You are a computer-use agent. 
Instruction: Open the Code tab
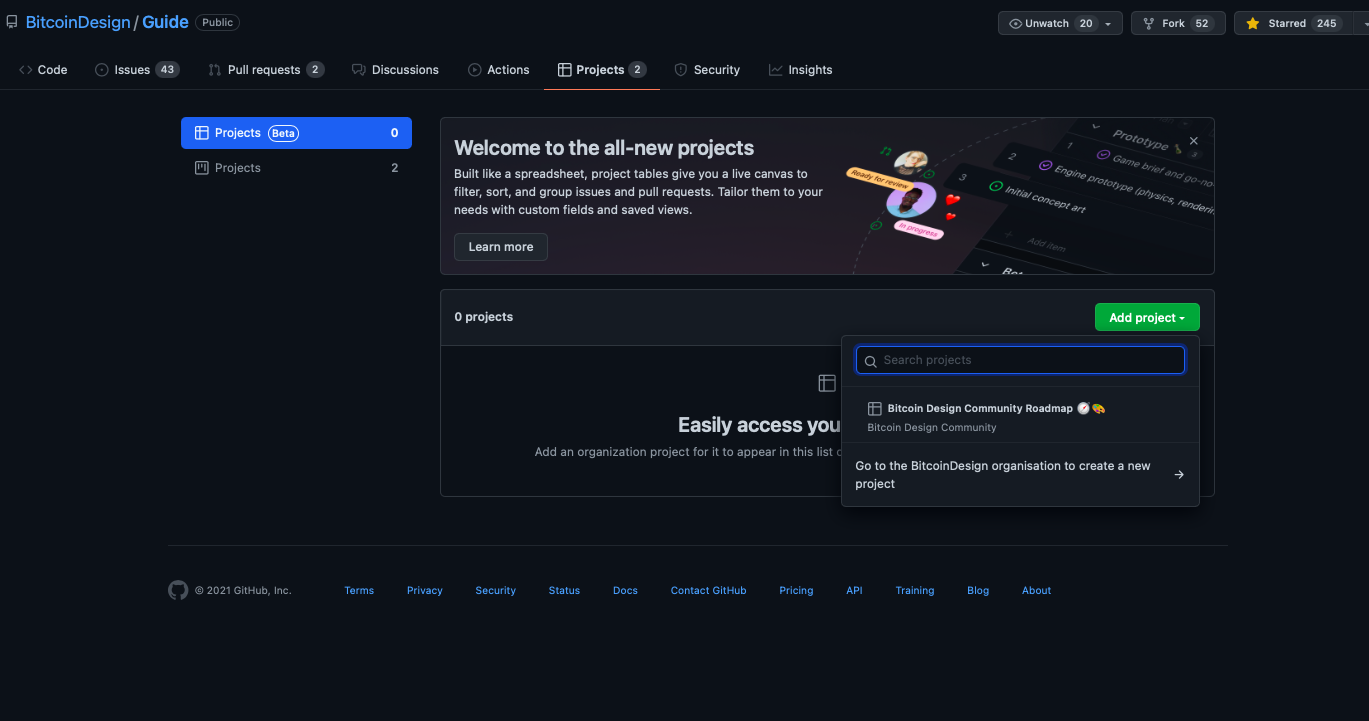(x=43, y=70)
